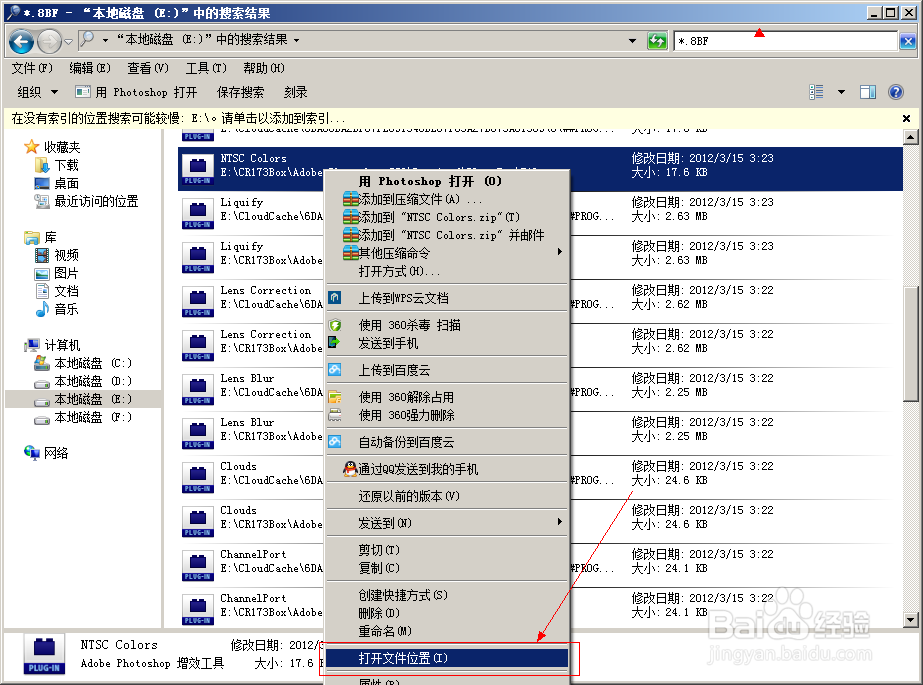Click toolbar button 用 Photoshop 打开

point(137,92)
